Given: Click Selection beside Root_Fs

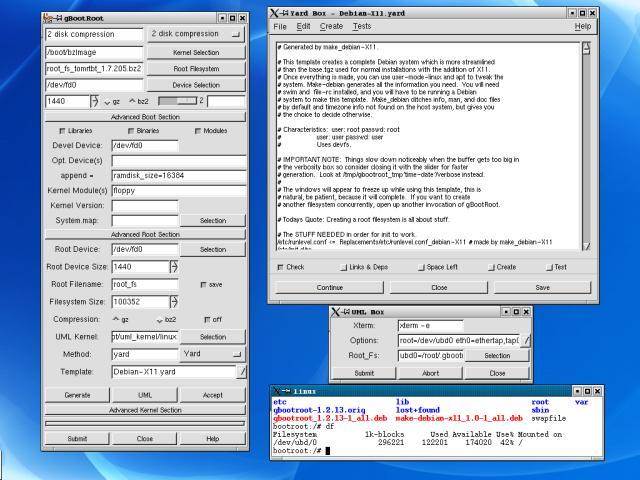Looking at the screenshot, I should [x=497, y=356].
